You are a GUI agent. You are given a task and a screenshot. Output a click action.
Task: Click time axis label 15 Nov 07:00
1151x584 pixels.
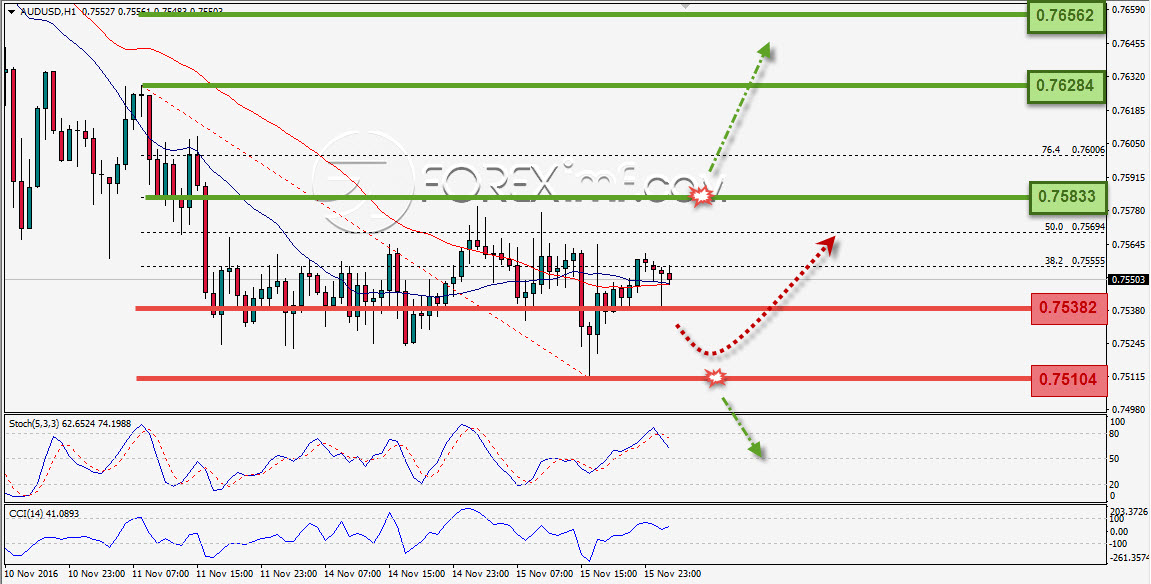click(545, 574)
